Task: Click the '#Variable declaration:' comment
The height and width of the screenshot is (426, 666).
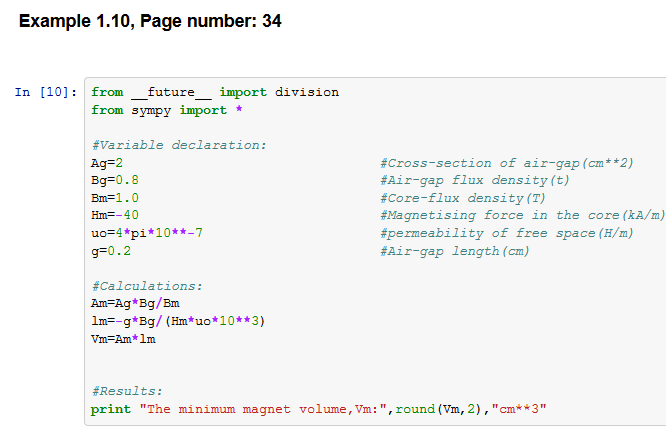Action: tap(178, 145)
